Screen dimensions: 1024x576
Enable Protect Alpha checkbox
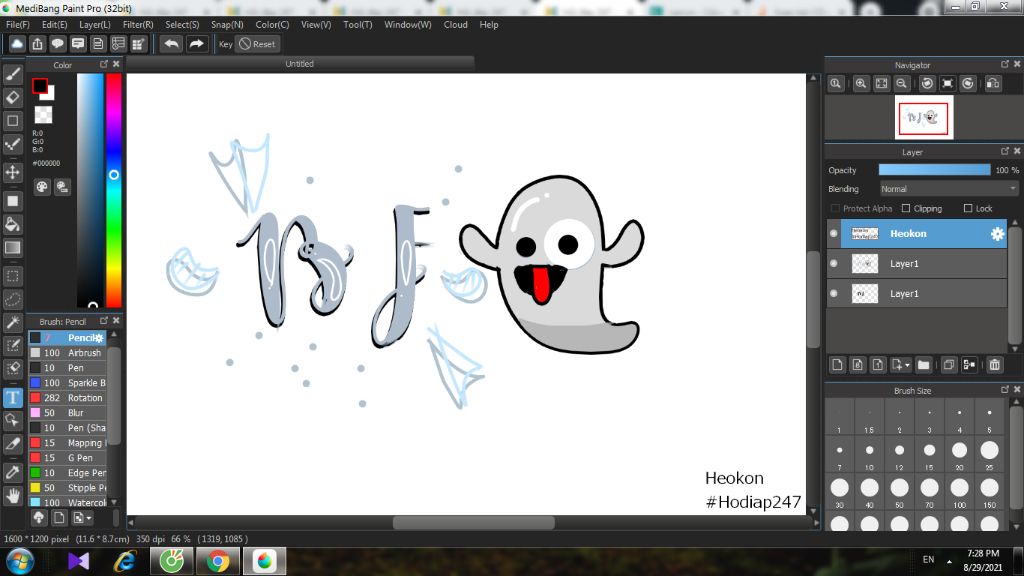(835, 208)
